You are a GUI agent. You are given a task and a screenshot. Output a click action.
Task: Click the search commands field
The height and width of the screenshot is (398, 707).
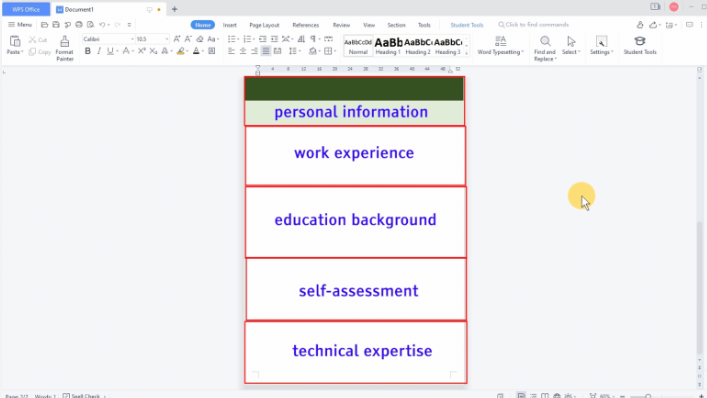[x=537, y=25]
